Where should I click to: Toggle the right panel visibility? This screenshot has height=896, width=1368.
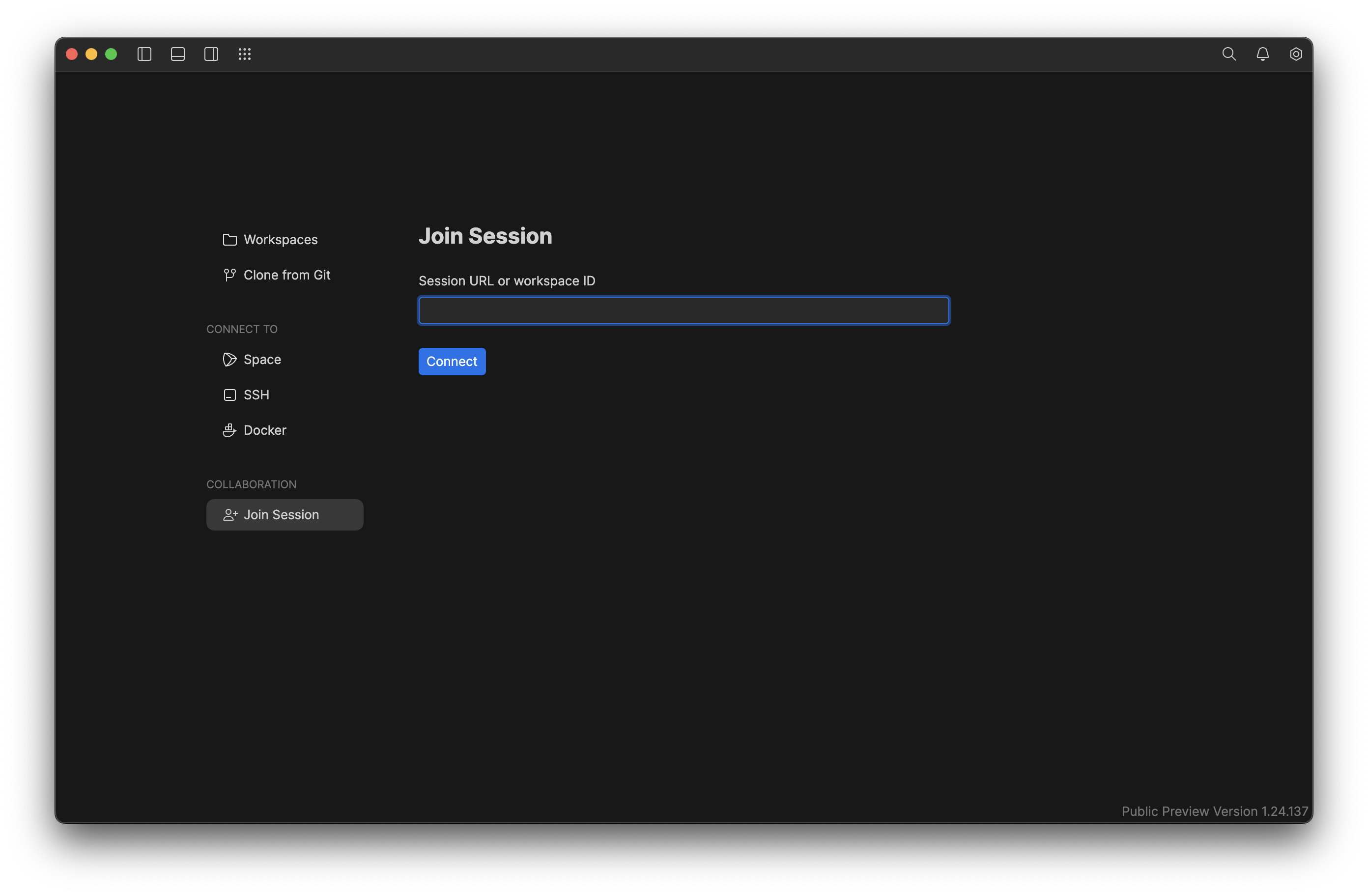click(211, 54)
